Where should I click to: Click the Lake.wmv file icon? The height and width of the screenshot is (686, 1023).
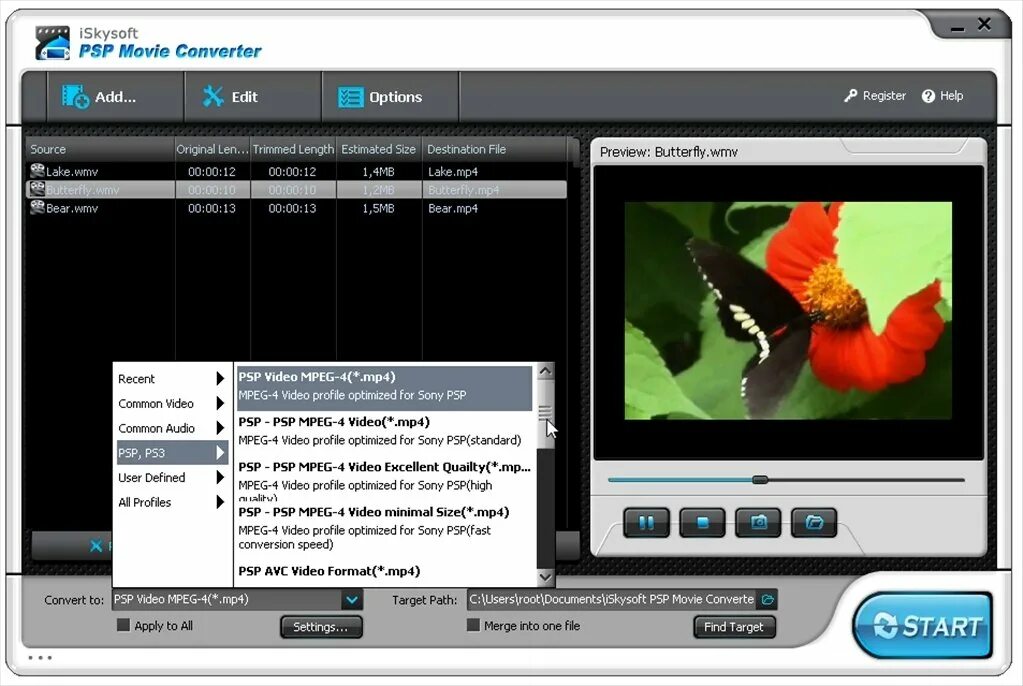(x=37, y=171)
